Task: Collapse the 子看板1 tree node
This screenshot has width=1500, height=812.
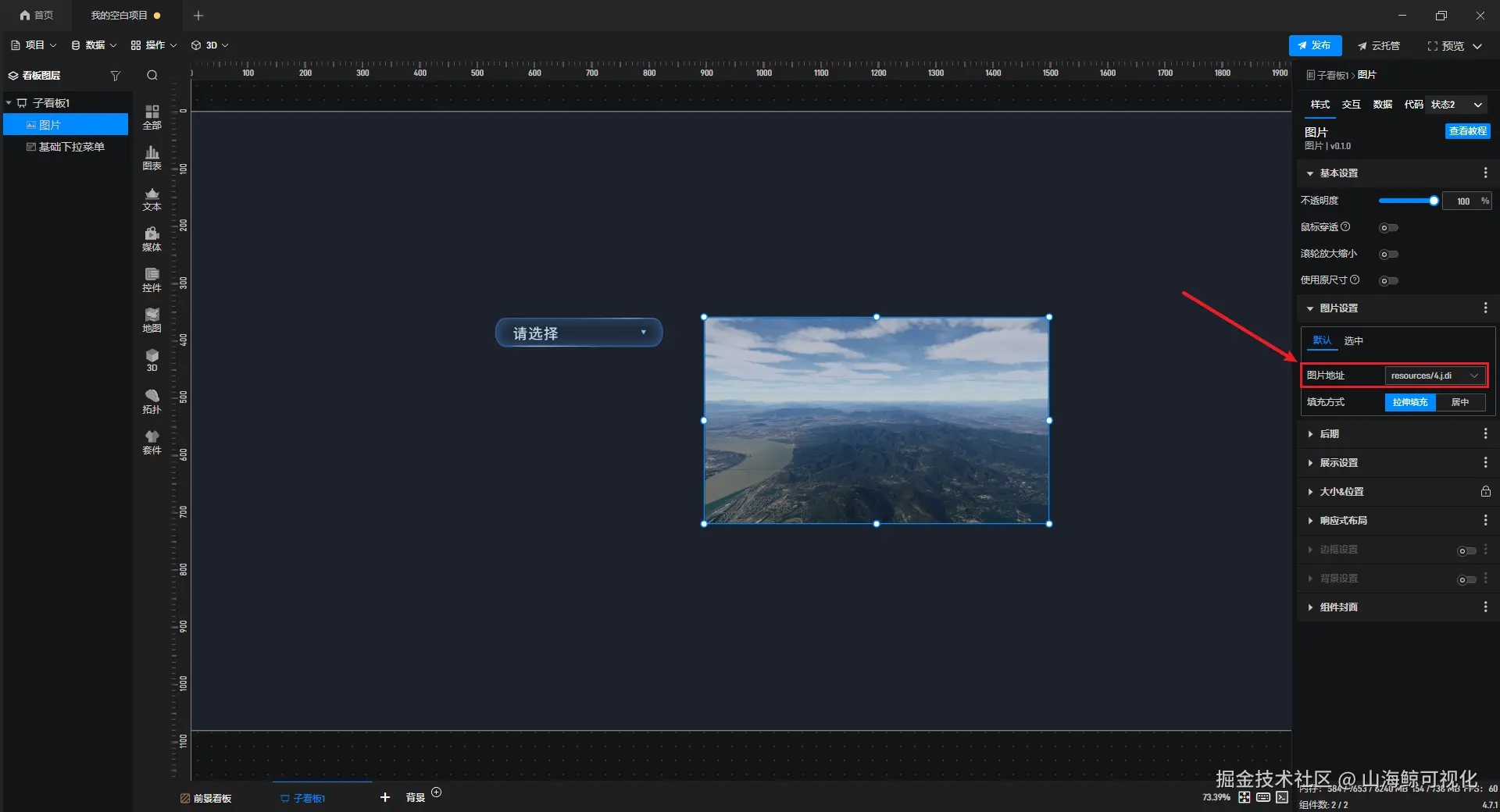Action: 9,103
